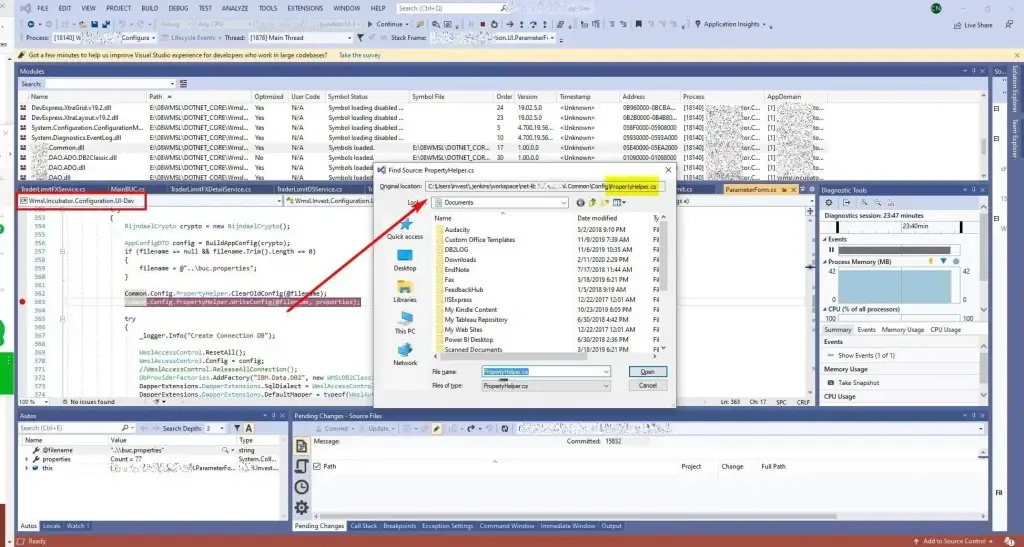Click the Create New Folder icon in dialog
Screen dimensions: 1024x547
coord(605,202)
